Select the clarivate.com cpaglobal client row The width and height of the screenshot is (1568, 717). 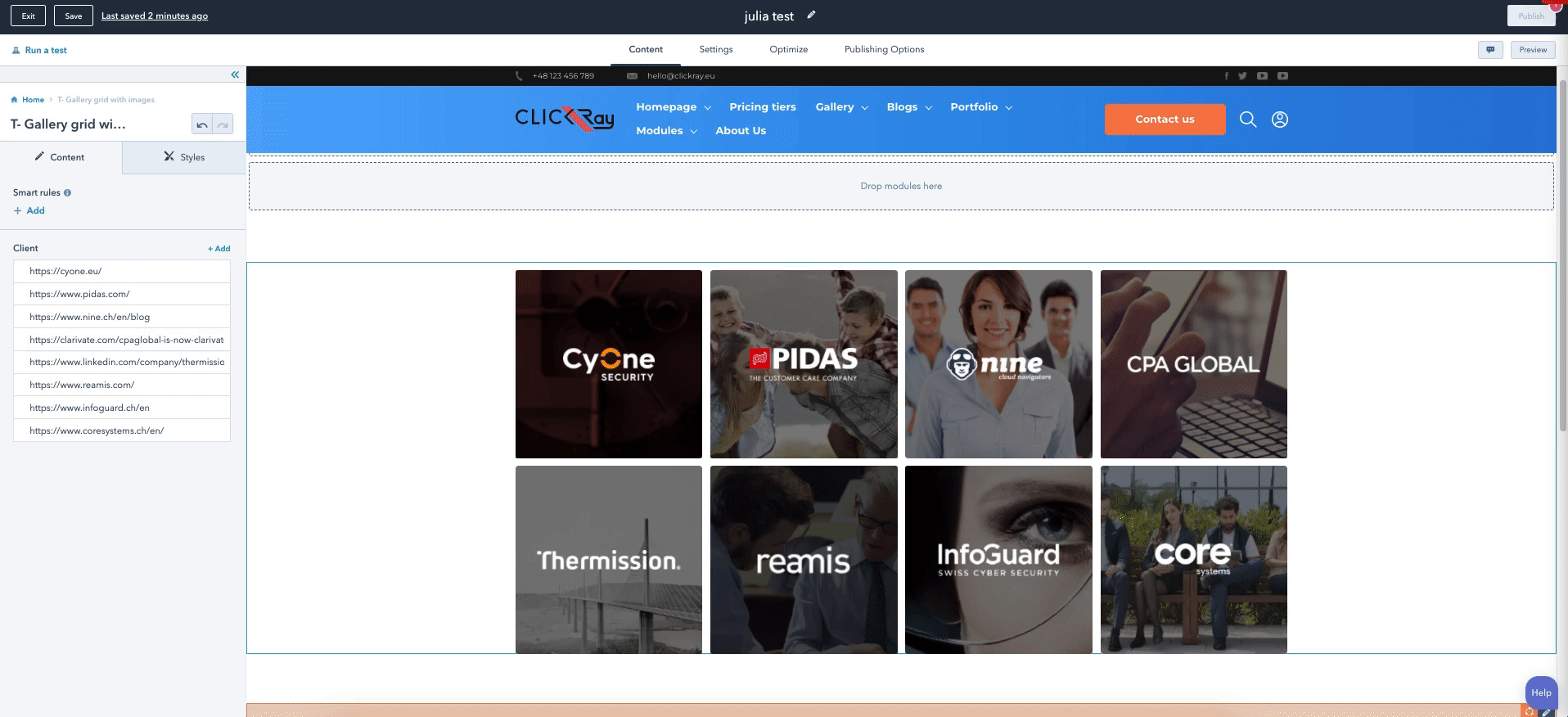(x=122, y=340)
